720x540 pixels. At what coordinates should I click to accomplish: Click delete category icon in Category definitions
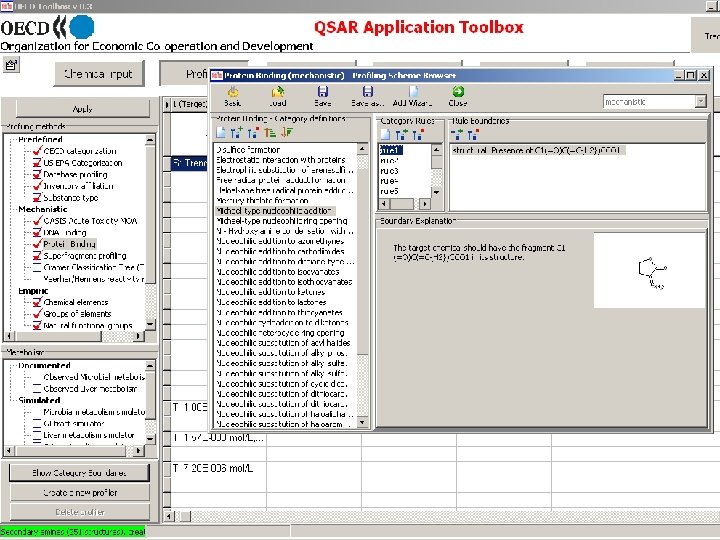point(253,133)
